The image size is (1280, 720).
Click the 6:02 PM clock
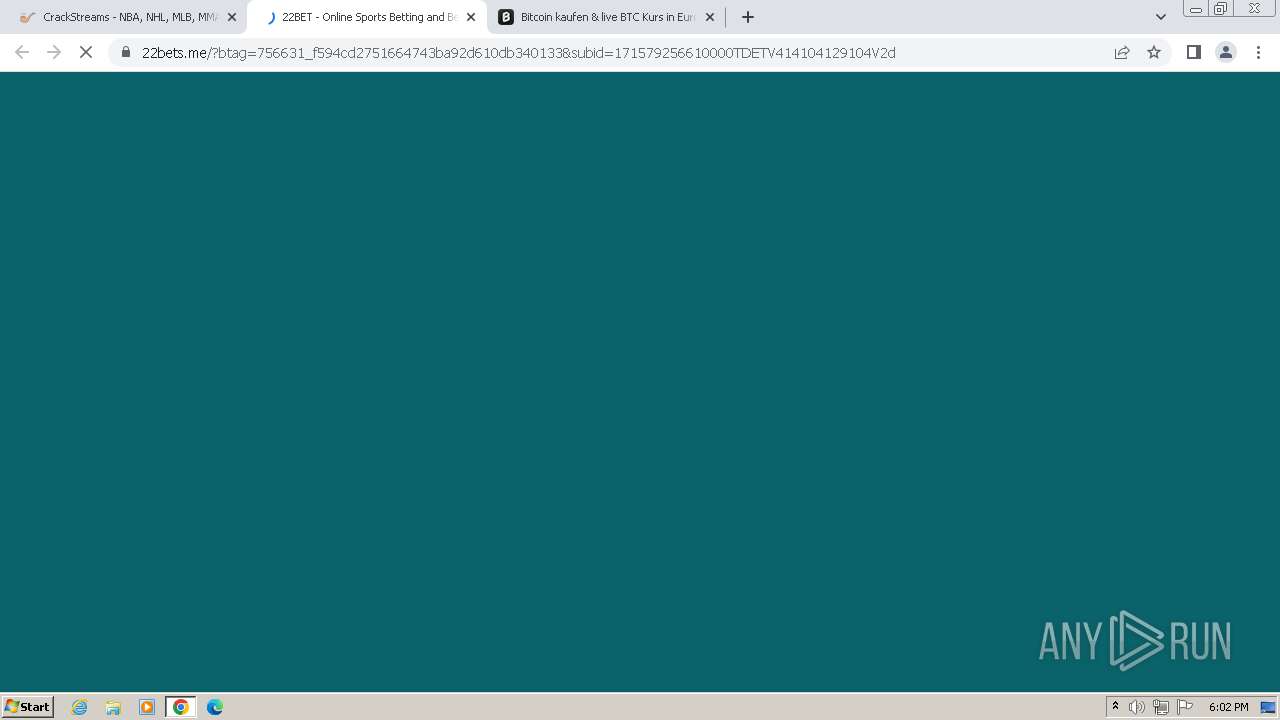1228,707
